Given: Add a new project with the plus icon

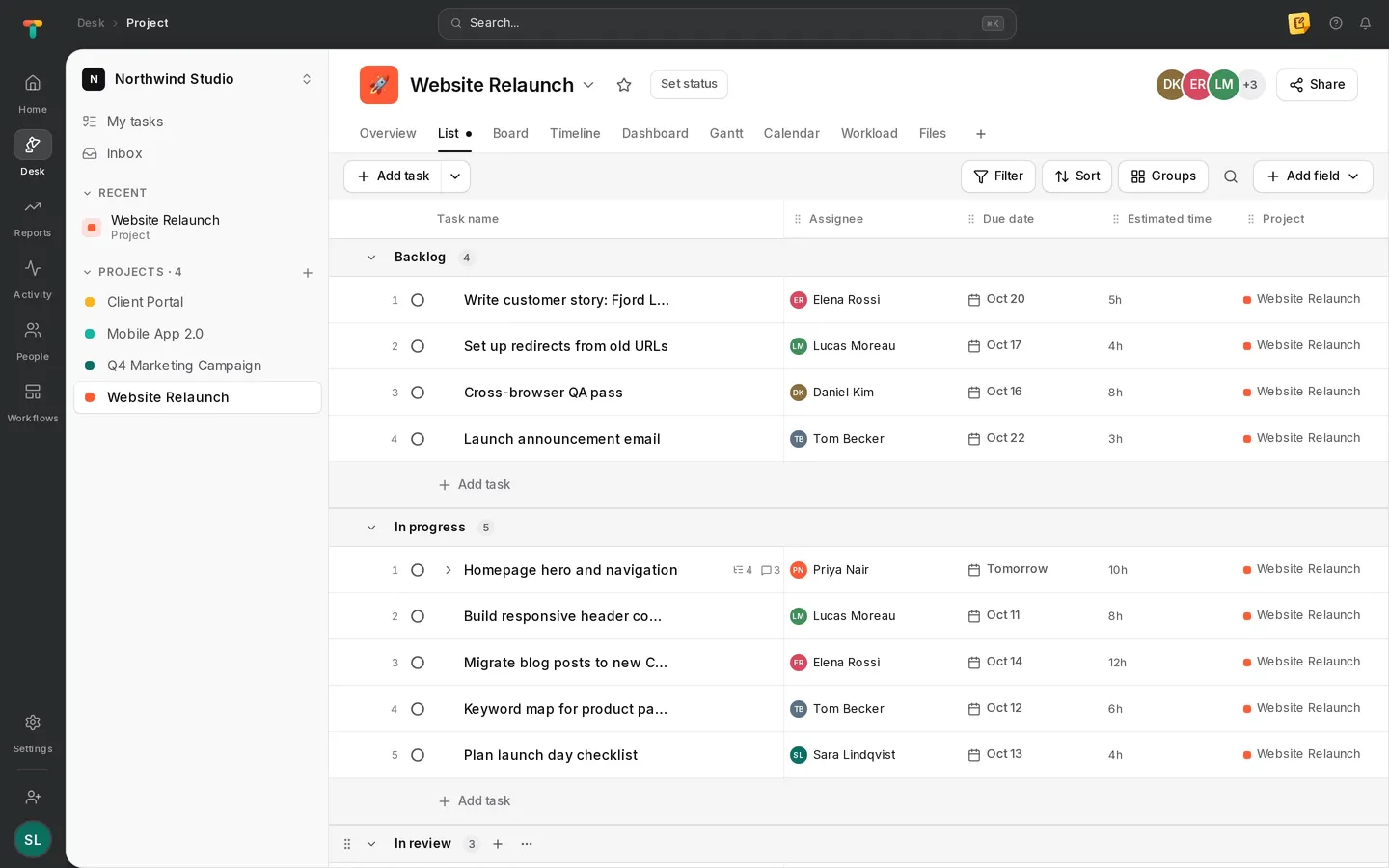Looking at the screenshot, I should (308, 273).
